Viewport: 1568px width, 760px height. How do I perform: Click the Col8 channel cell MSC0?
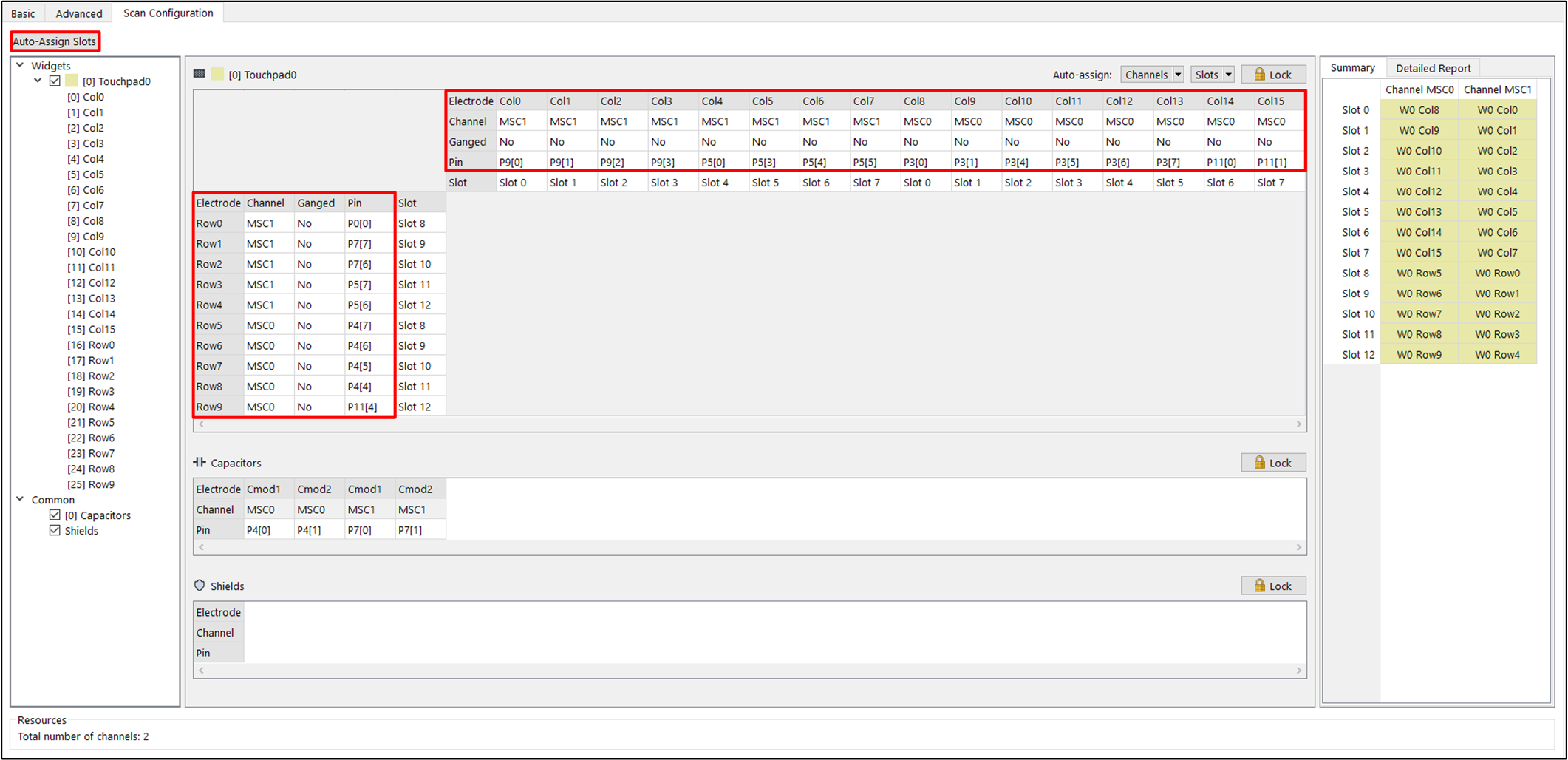925,121
